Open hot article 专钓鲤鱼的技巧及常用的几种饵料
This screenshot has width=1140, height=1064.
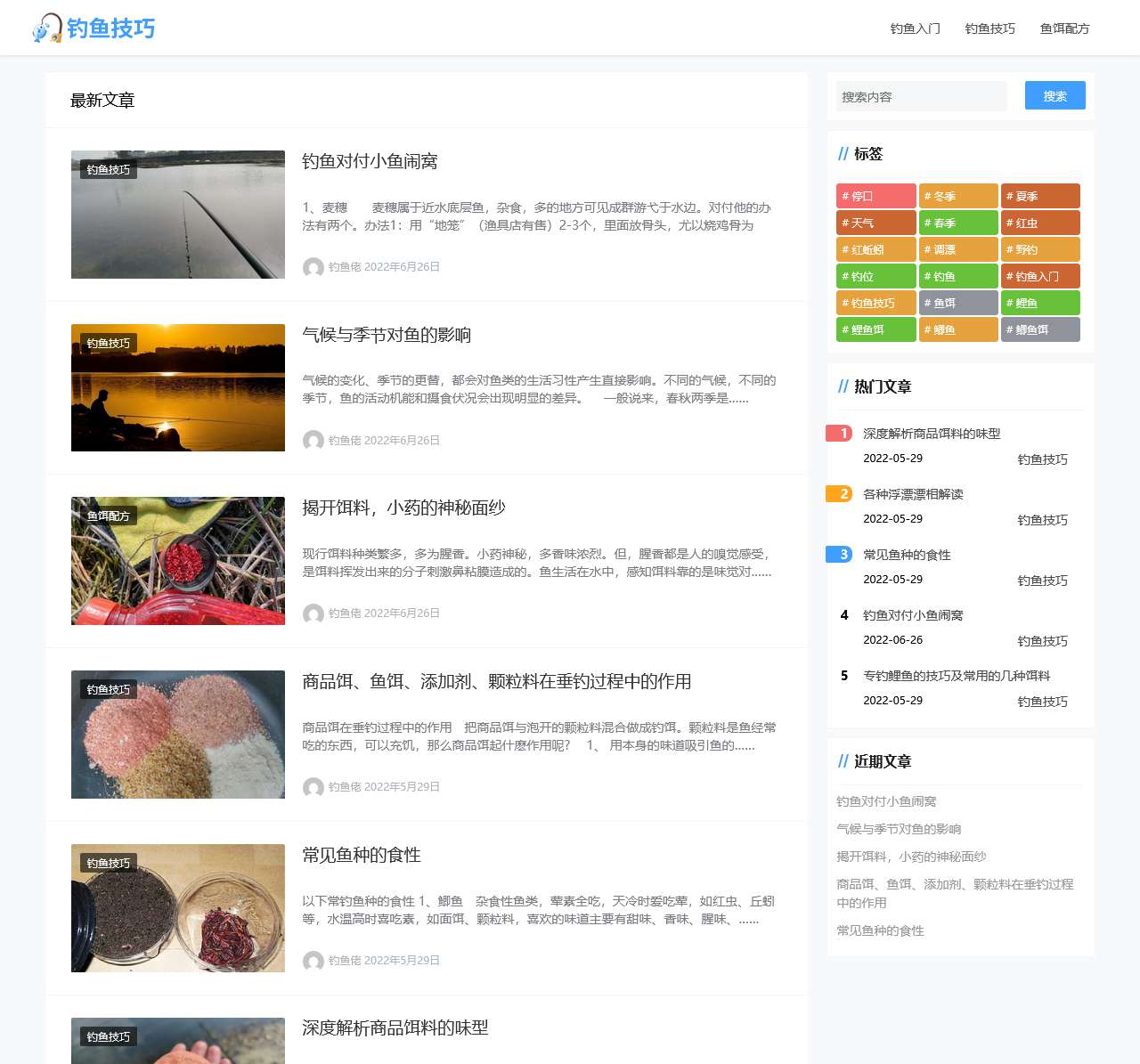click(x=957, y=676)
